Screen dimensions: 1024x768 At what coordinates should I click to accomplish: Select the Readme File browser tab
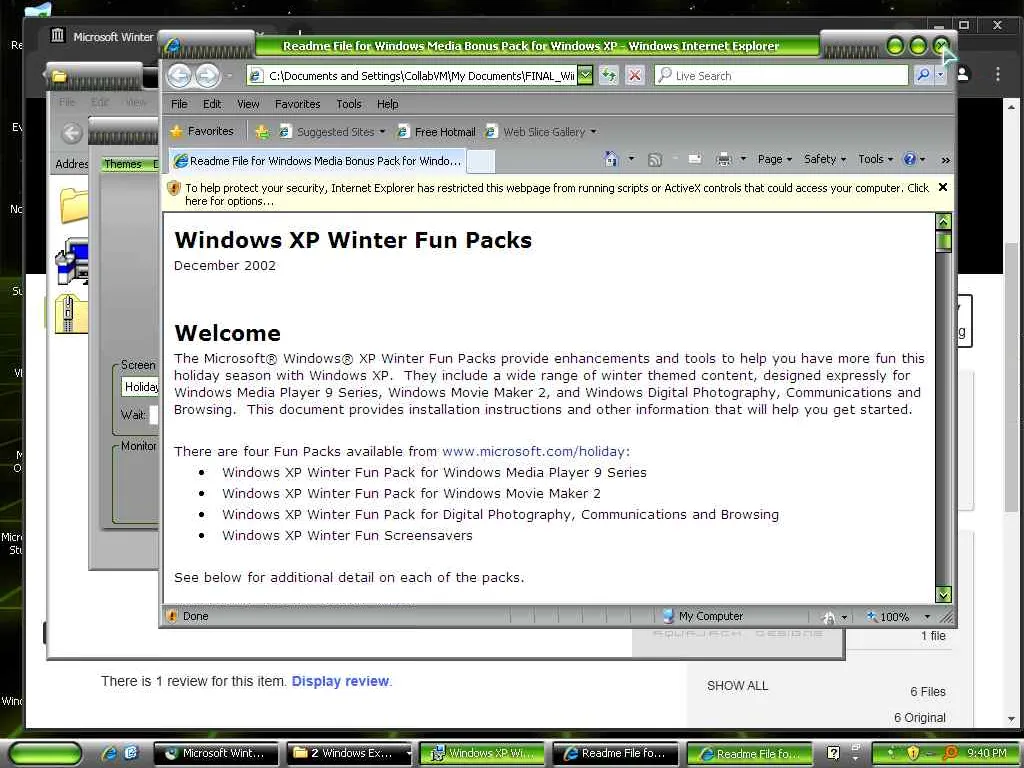coord(317,161)
